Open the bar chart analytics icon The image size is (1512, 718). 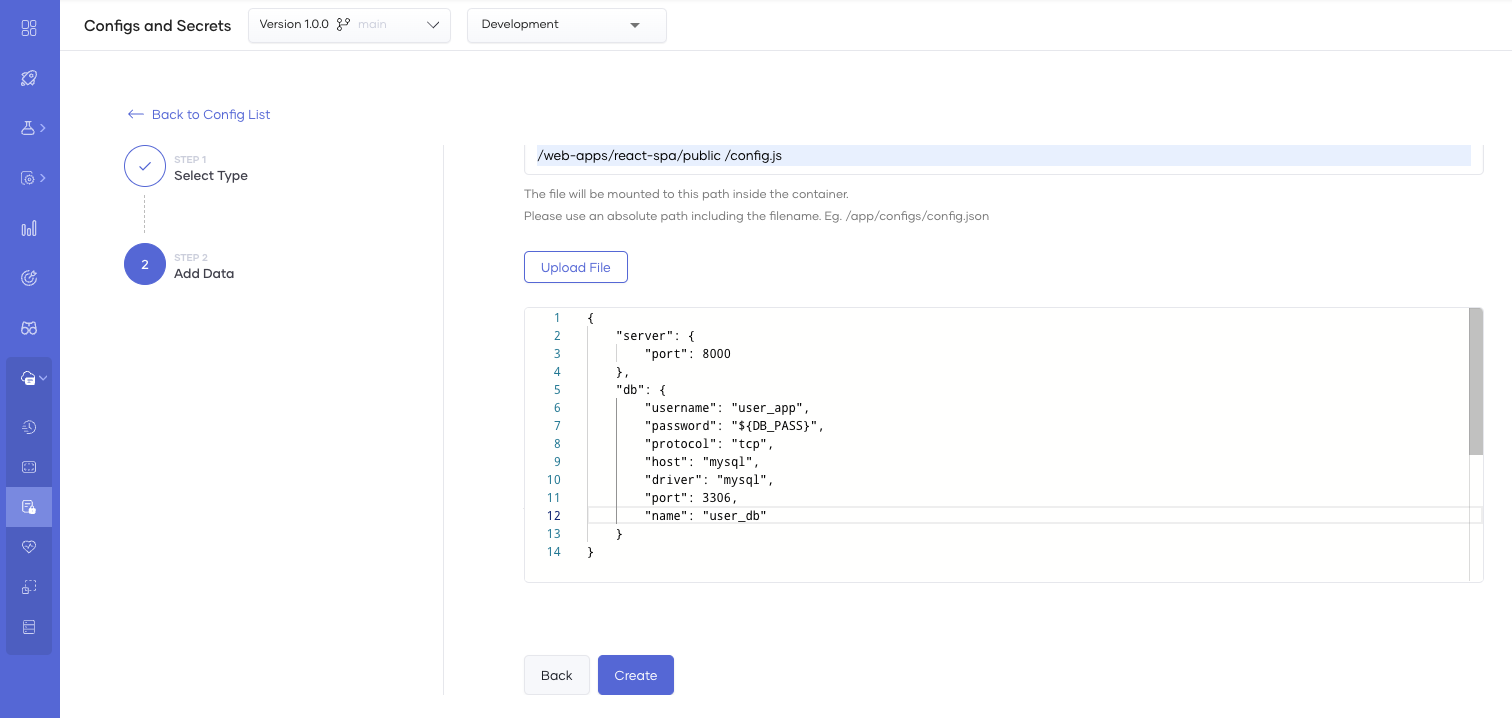(x=29, y=228)
